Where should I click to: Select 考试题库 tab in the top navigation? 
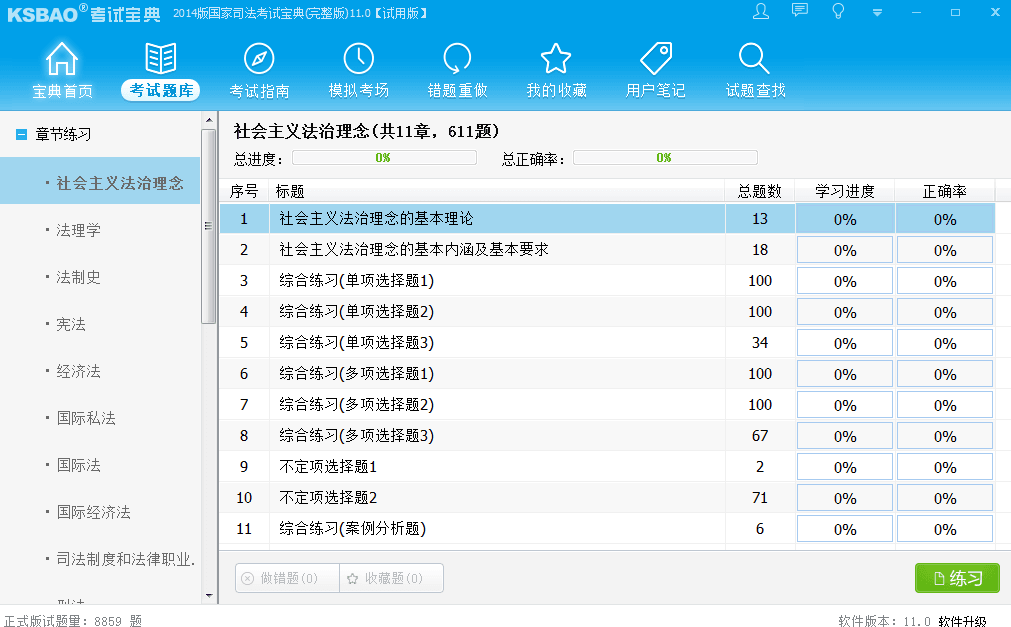[x=160, y=90]
